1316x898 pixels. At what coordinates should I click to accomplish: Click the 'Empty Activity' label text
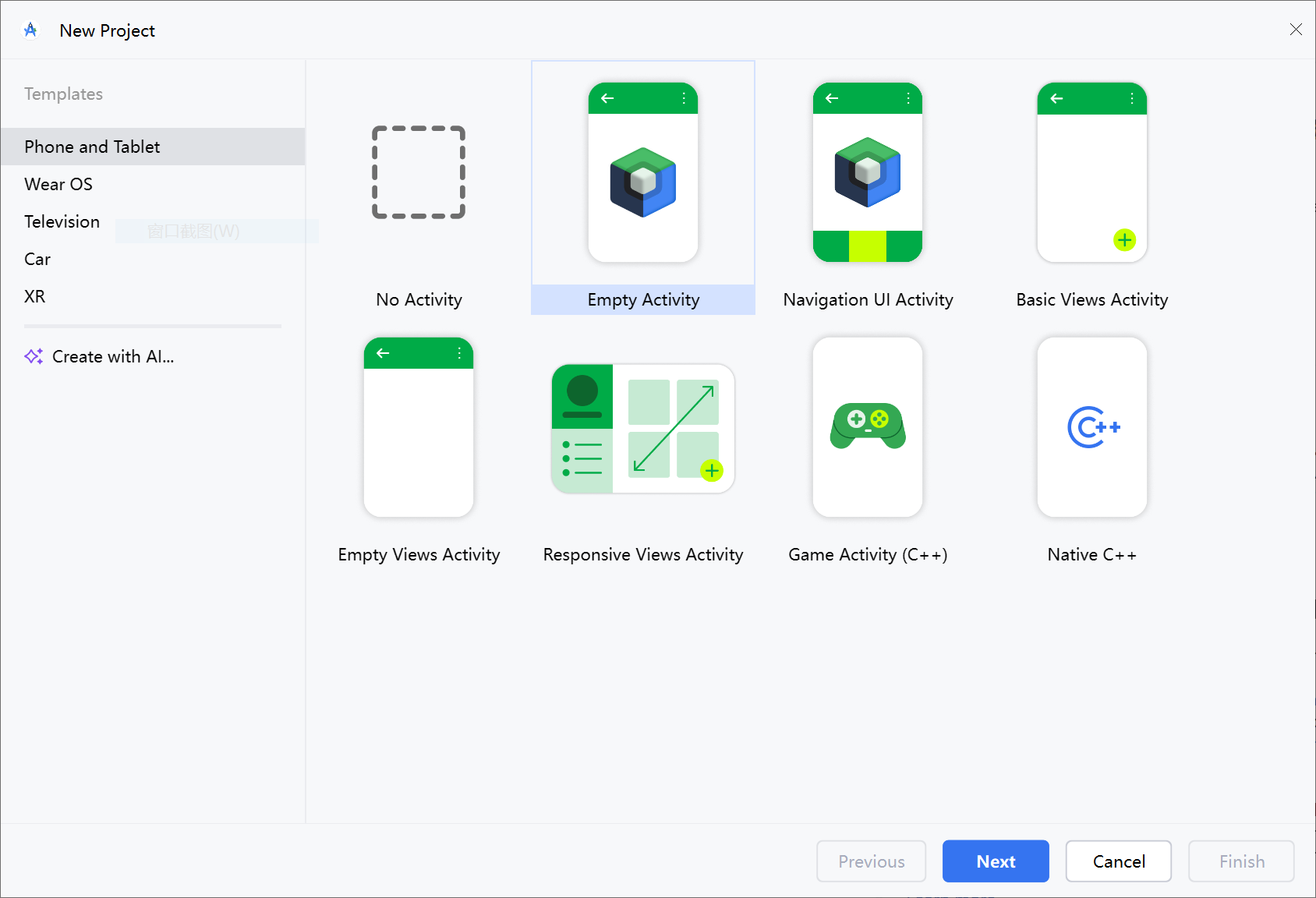click(643, 299)
